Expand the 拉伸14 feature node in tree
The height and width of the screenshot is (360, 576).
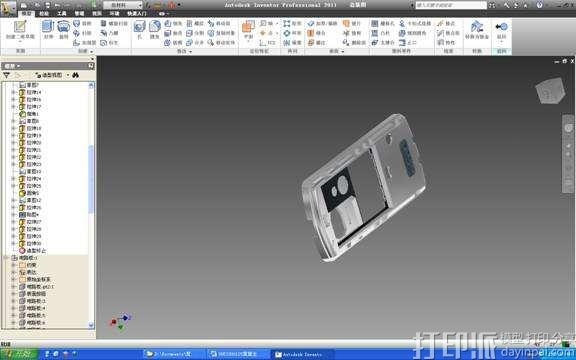(14, 92)
